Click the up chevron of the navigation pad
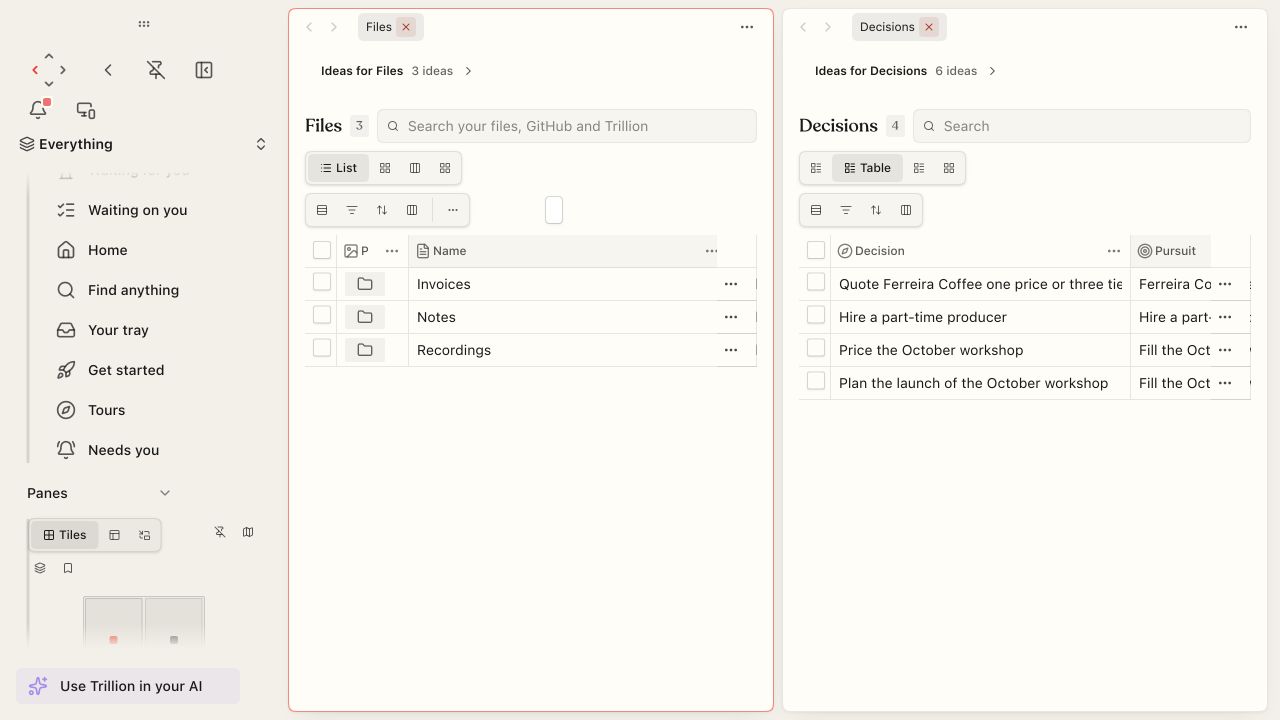This screenshot has width=1280, height=720. point(49,56)
